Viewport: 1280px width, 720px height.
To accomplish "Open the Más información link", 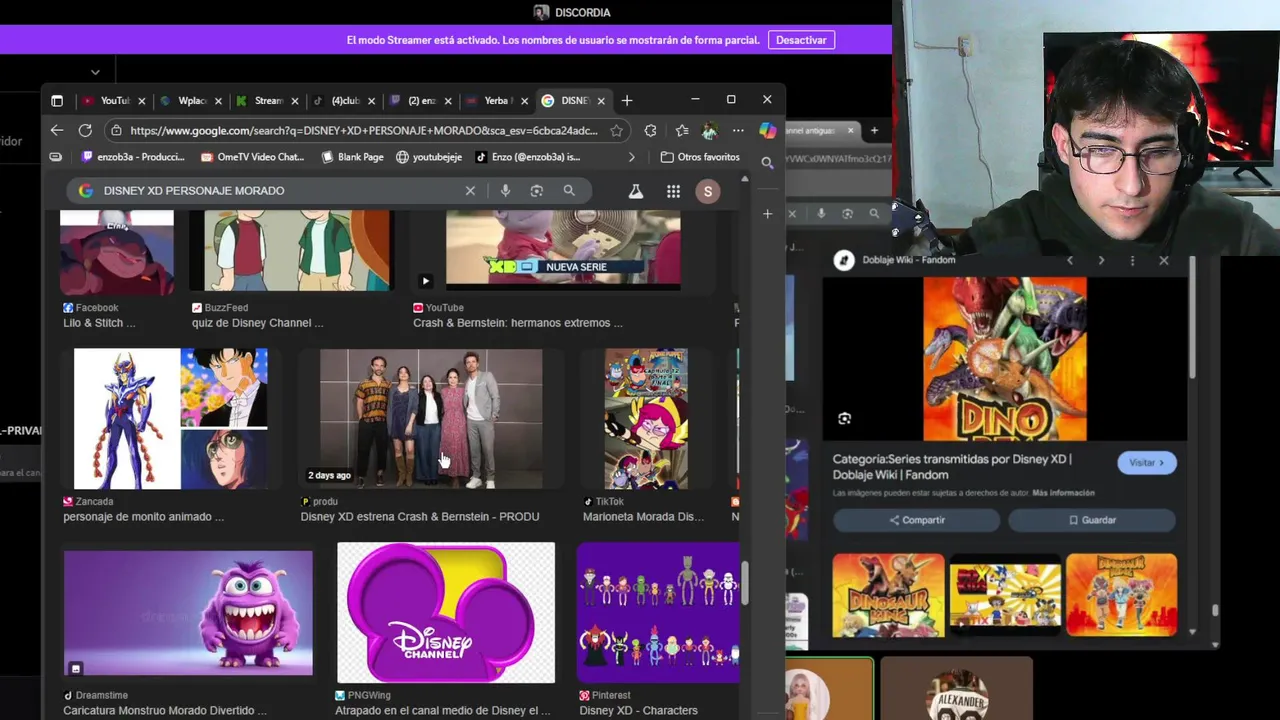I will 1063,493.
